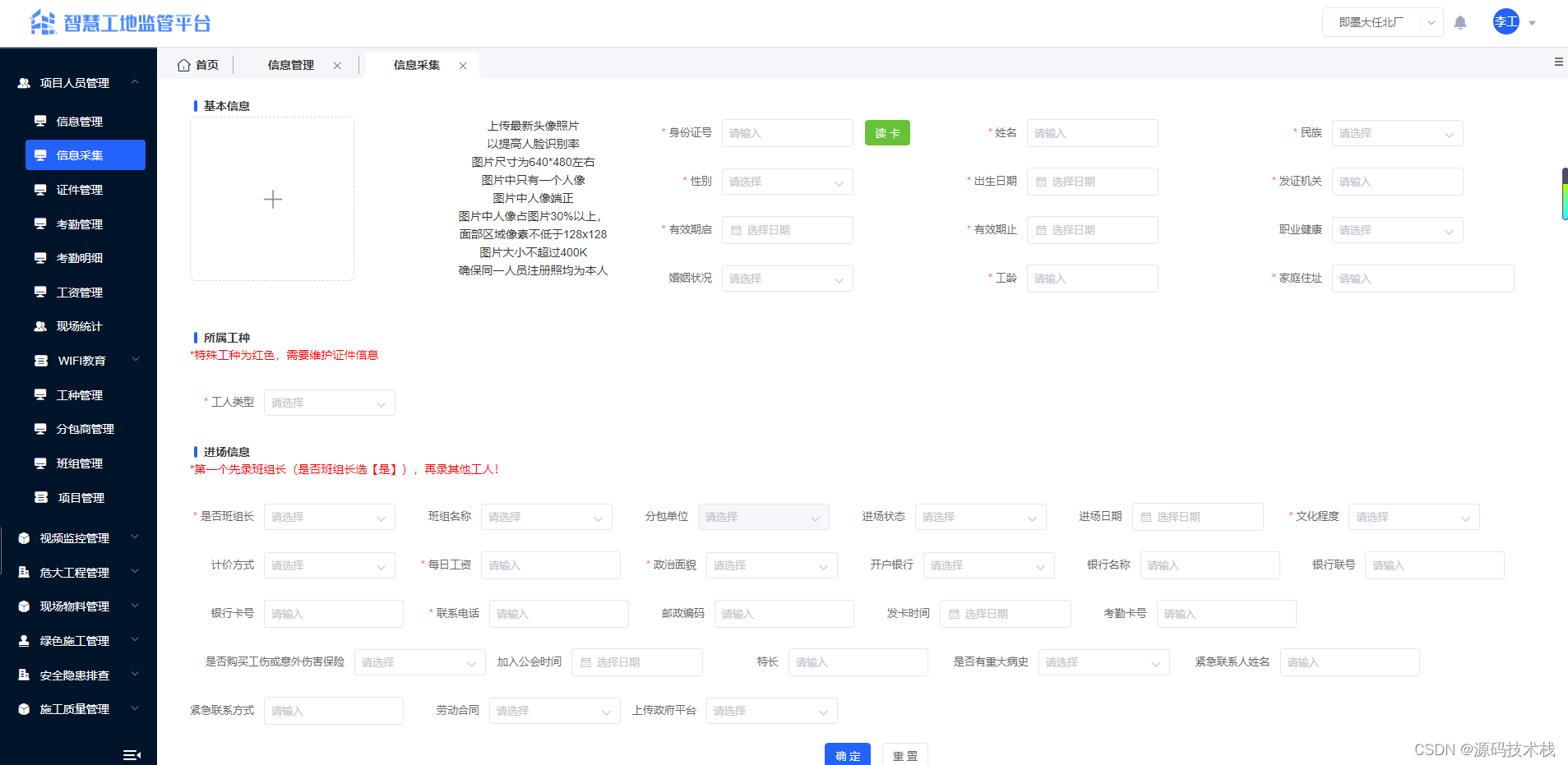This screenshot has width=1568, height=765.
Task: Open 项目管理 in the sidebar
Action: 86,498
